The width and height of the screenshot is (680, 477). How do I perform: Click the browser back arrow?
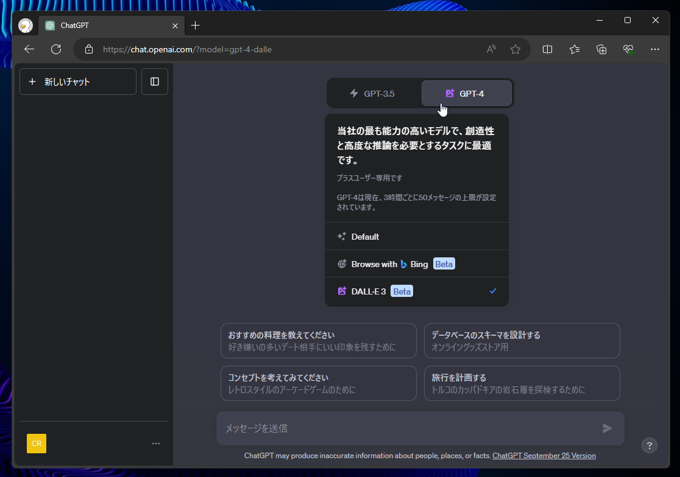tap(29, 49)
